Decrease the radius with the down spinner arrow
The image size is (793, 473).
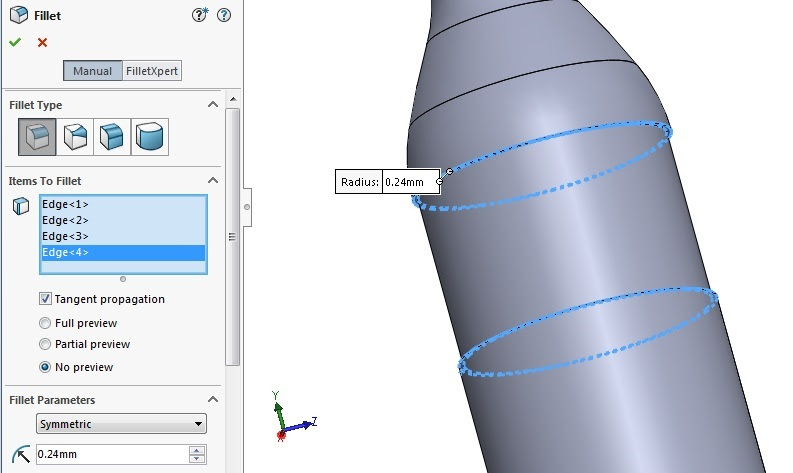[197, 459]
